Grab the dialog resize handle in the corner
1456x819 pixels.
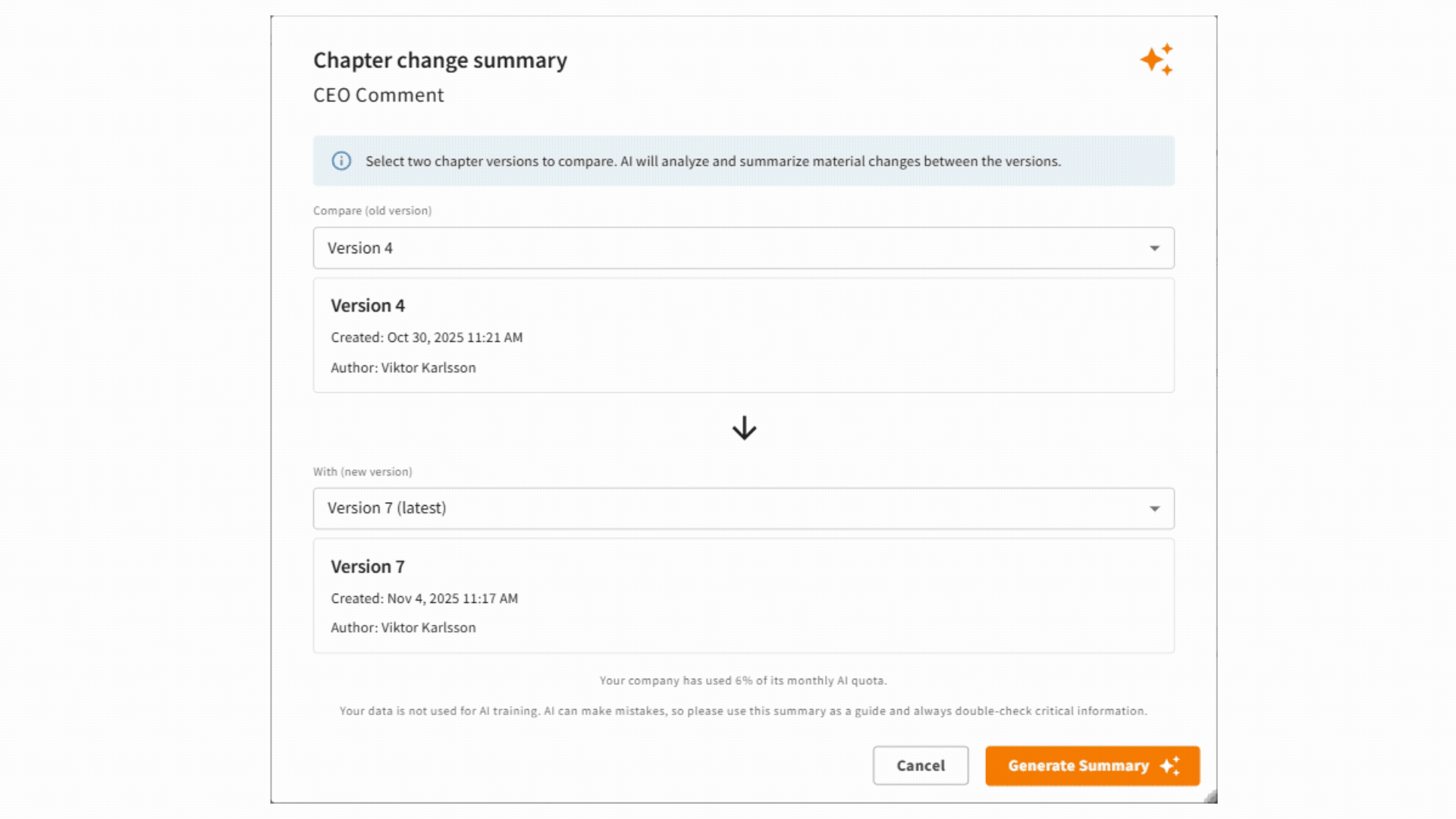(1210, 796)
